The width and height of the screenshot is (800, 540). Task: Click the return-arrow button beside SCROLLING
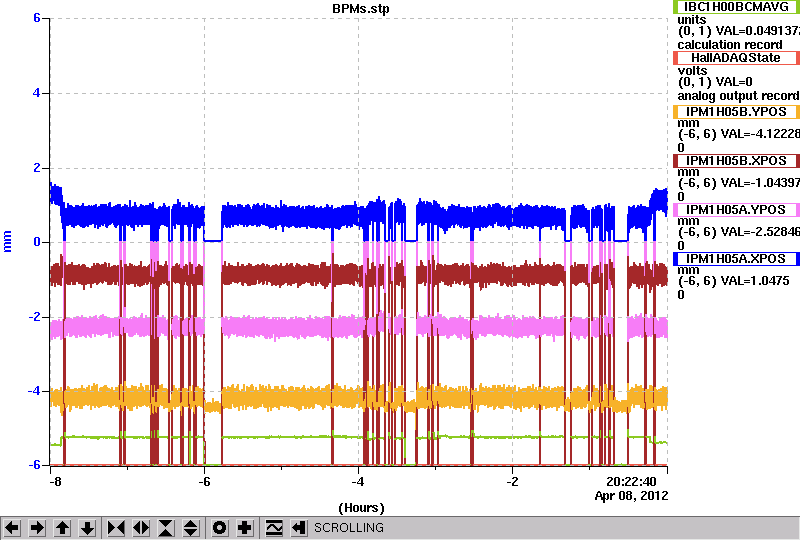click(x=299, y=528)
